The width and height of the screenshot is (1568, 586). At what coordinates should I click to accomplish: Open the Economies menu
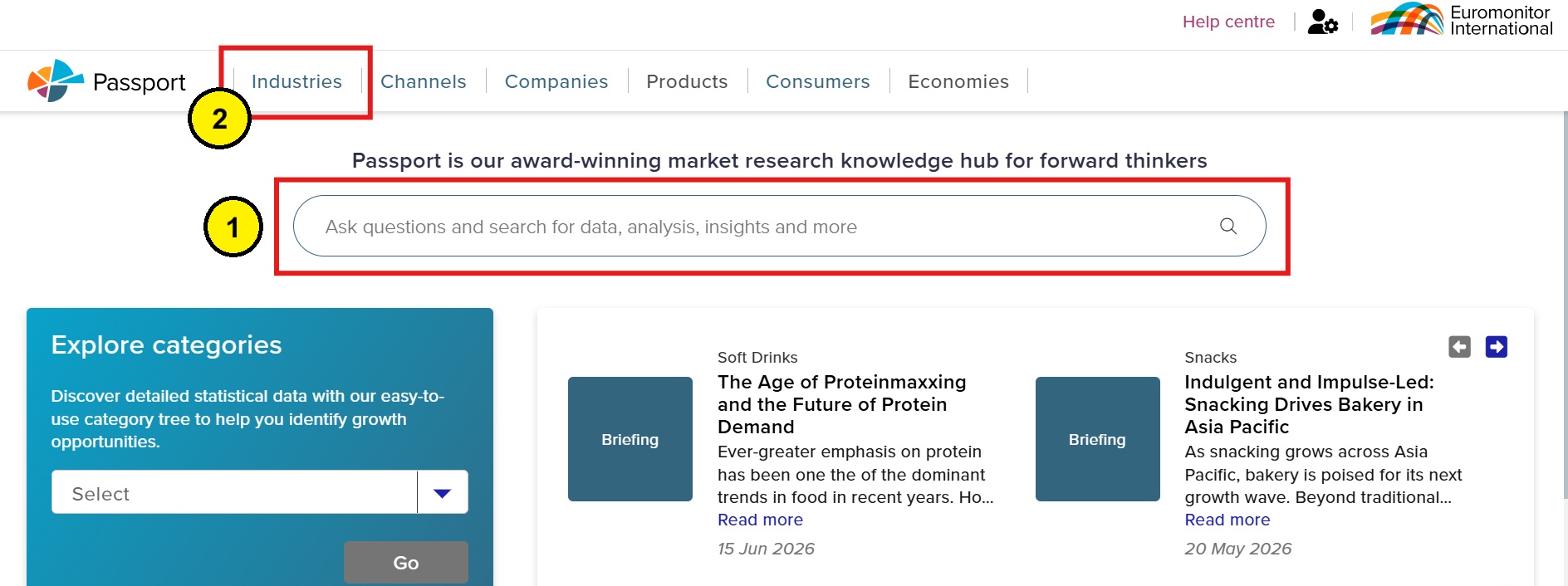(958, 81)
